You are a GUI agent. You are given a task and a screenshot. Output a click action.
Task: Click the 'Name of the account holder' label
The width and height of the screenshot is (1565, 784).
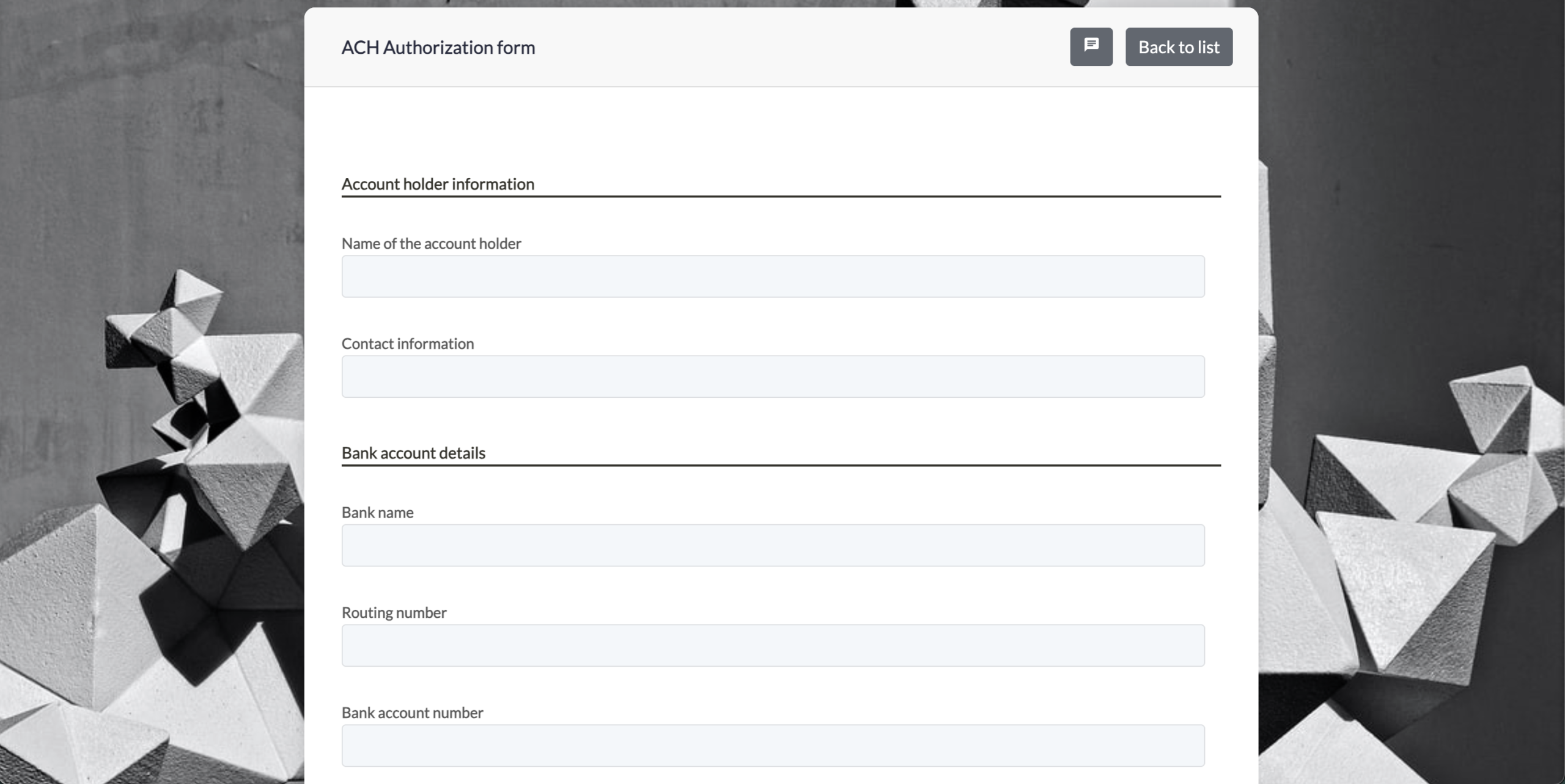coord(431,243)
